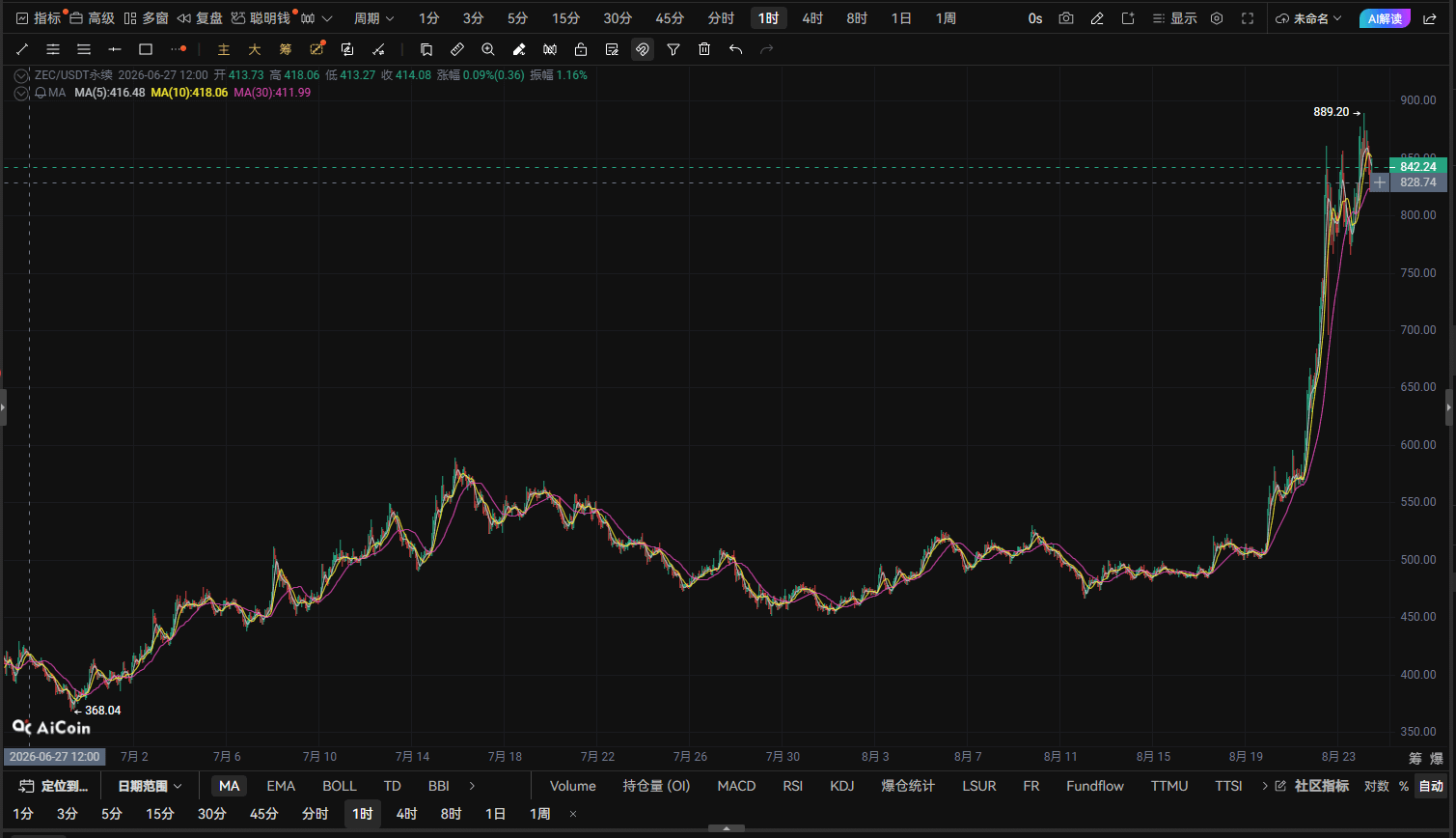Toggle the Volume sub-indicator
This screenshot has height=838, width=1456.
573,786
